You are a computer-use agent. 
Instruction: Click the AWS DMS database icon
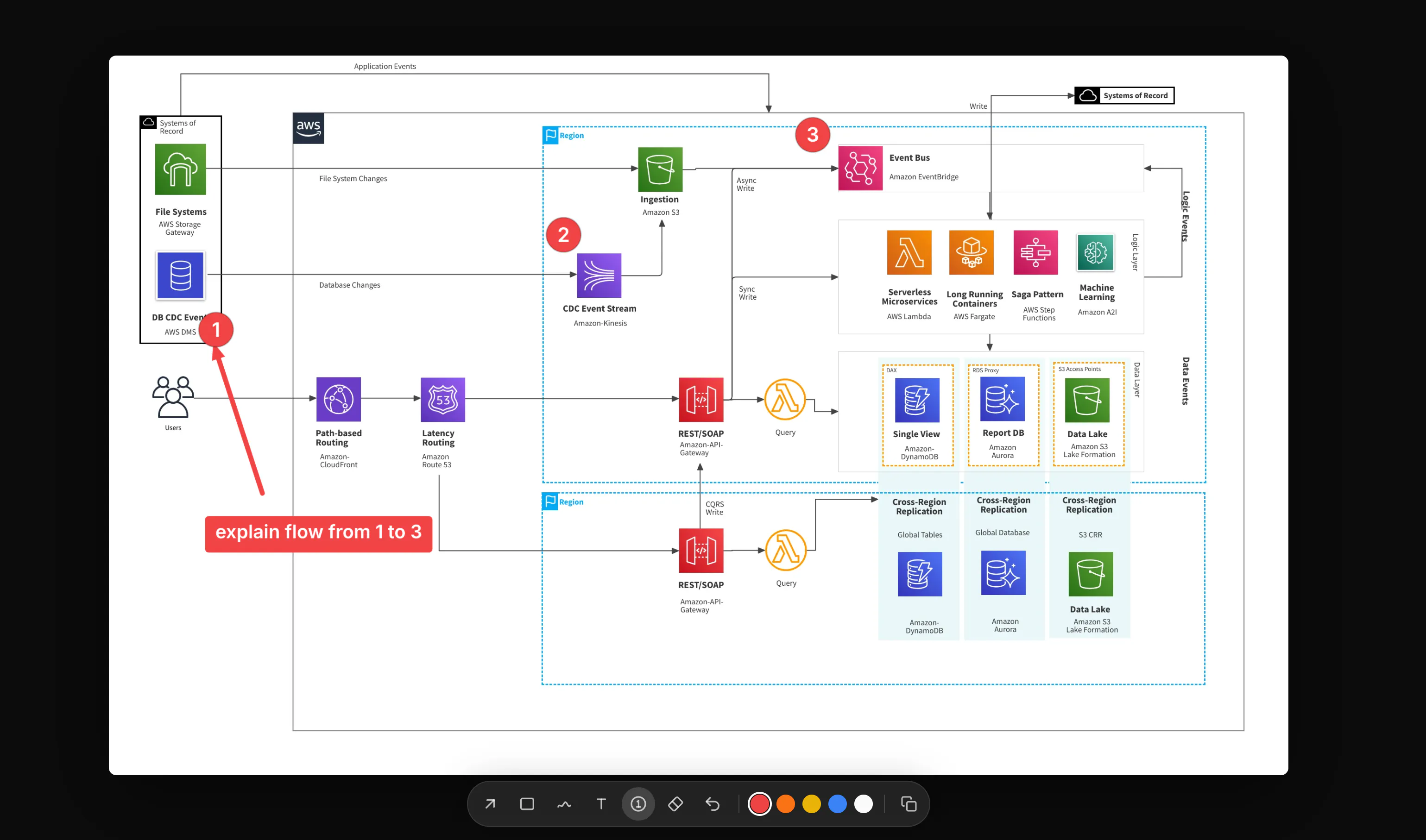click(181, 276)
